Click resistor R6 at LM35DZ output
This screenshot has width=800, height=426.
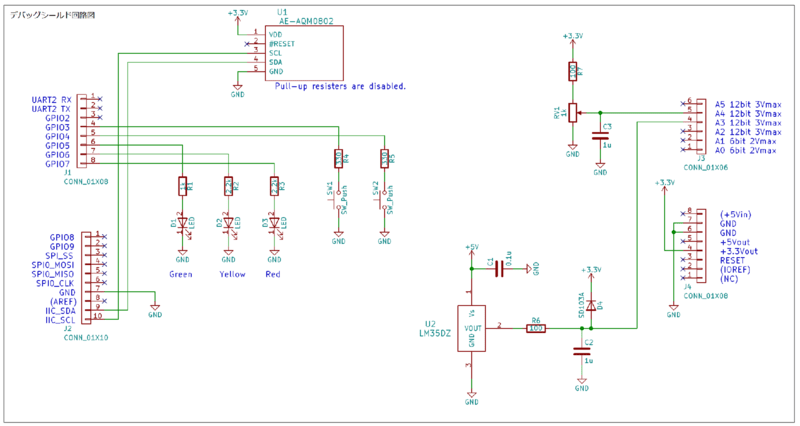point(536,327)
